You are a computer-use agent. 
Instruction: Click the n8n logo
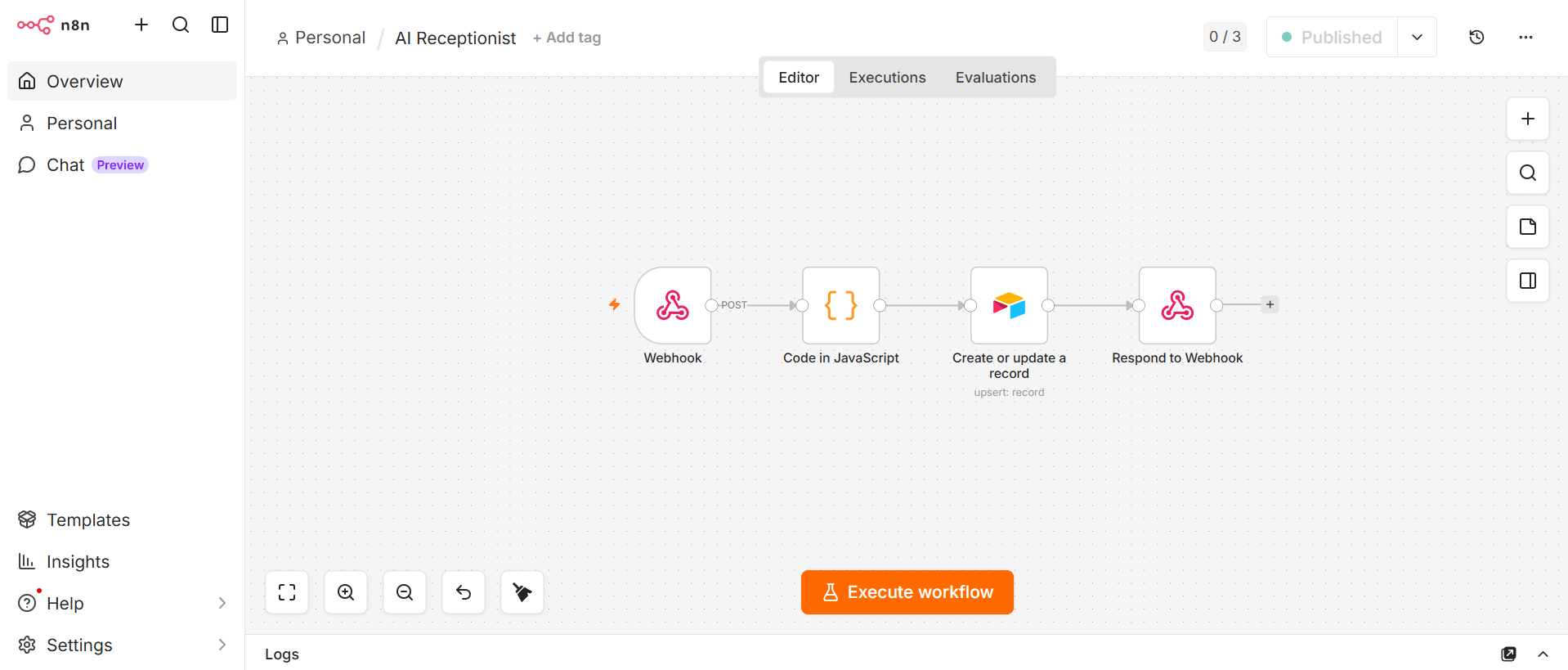(x=53, y=25)
